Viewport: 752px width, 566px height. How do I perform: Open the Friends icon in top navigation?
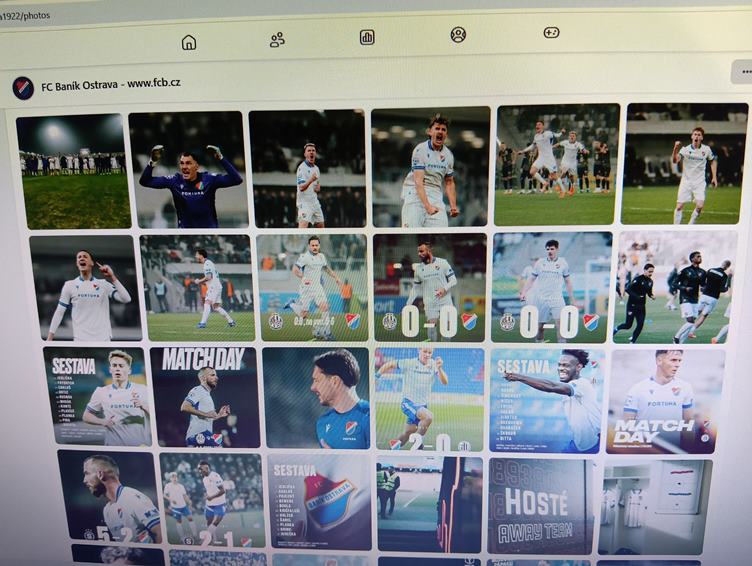click(x=277, y=40)
